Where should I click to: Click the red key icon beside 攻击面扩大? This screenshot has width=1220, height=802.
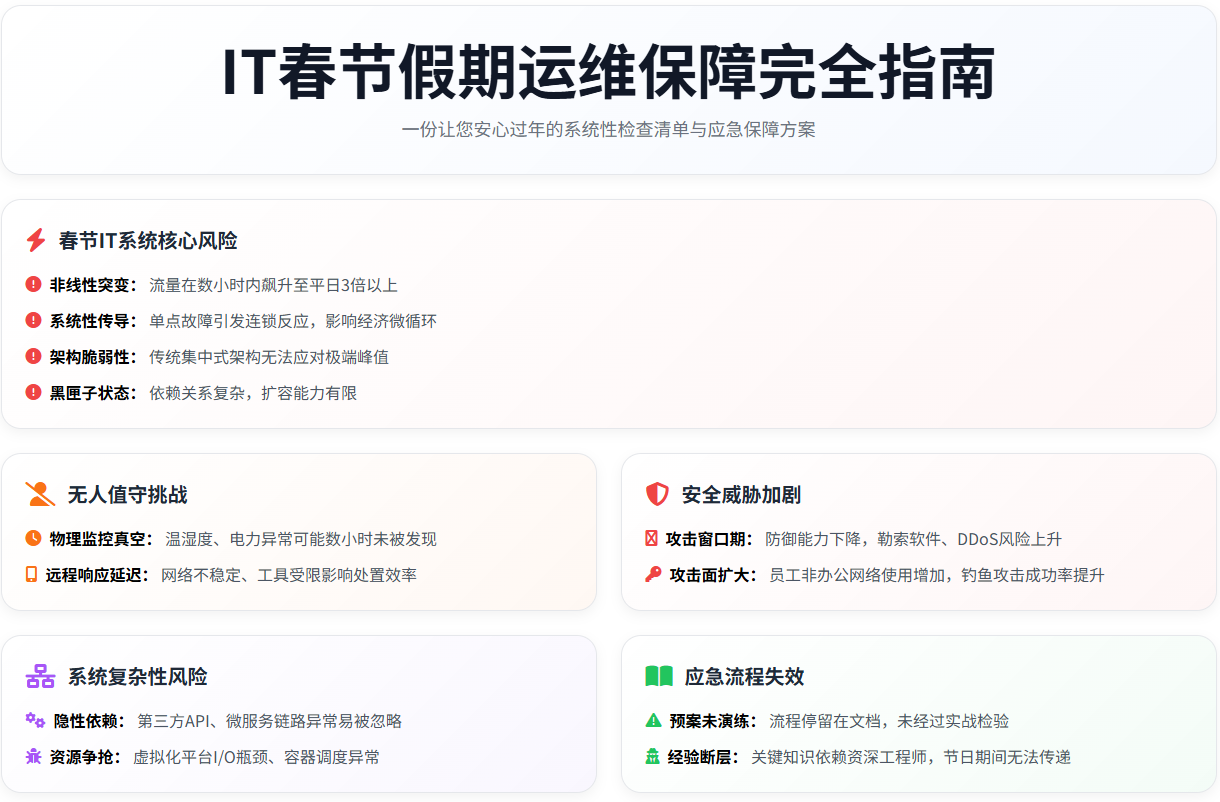653,575
